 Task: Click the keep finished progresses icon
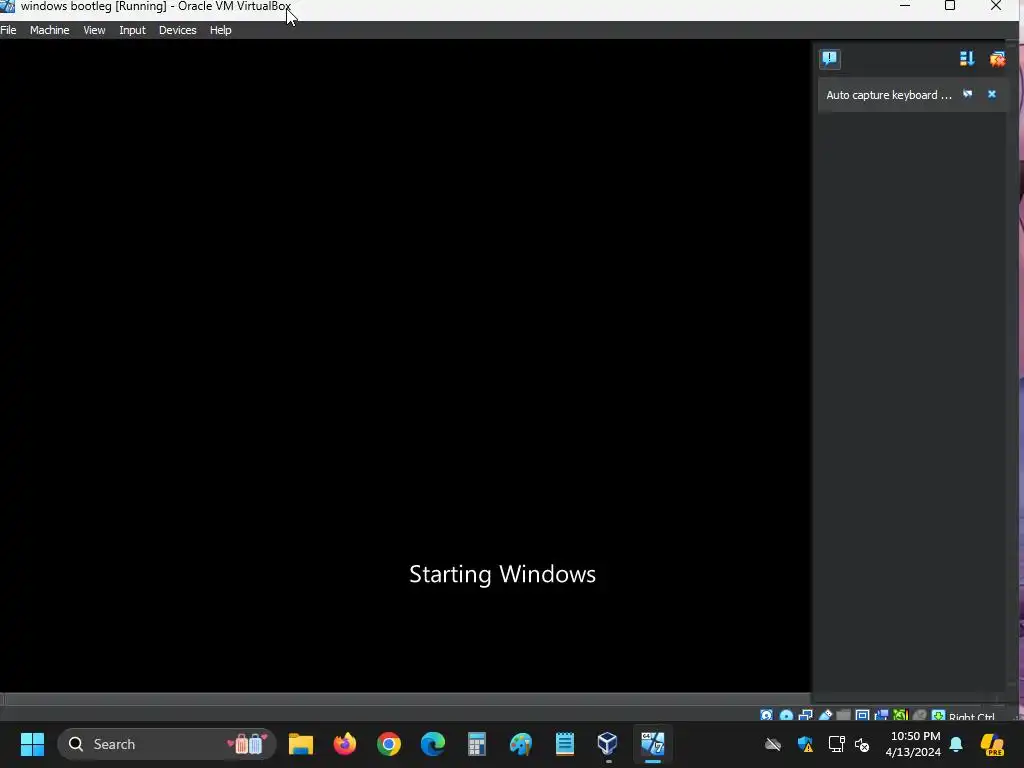[967, 59]
